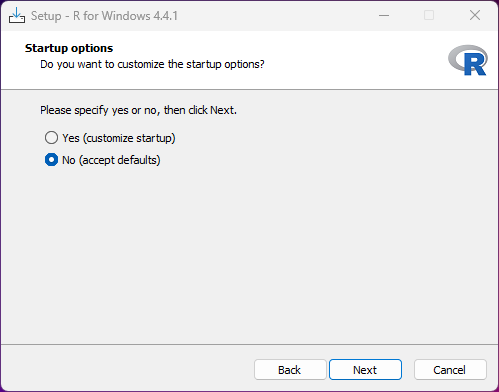
Task: Select the No (accept defaults) radio circle
Action: click(x=51, y=160)
